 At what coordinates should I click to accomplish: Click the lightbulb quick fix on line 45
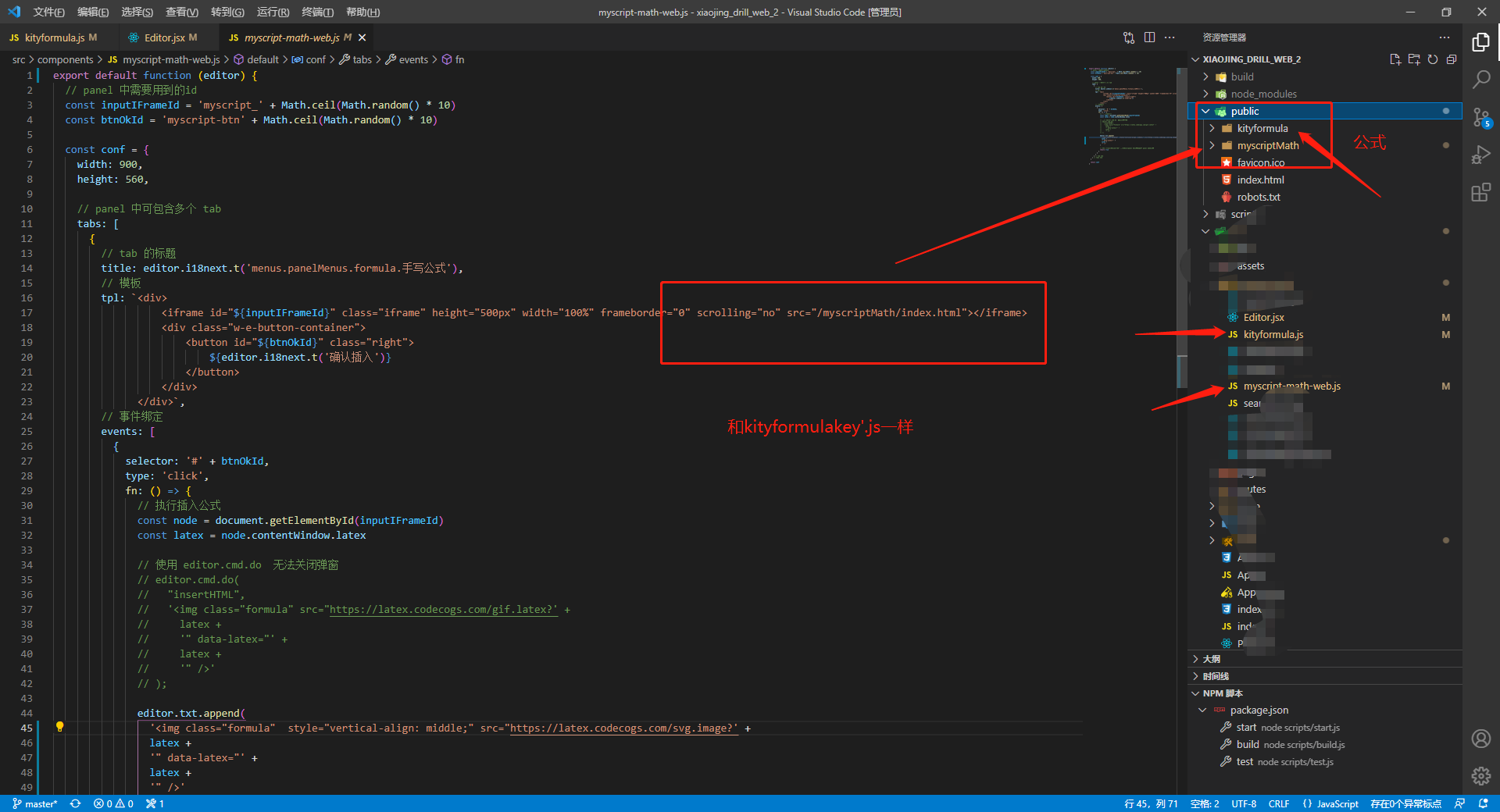point(60,727)
